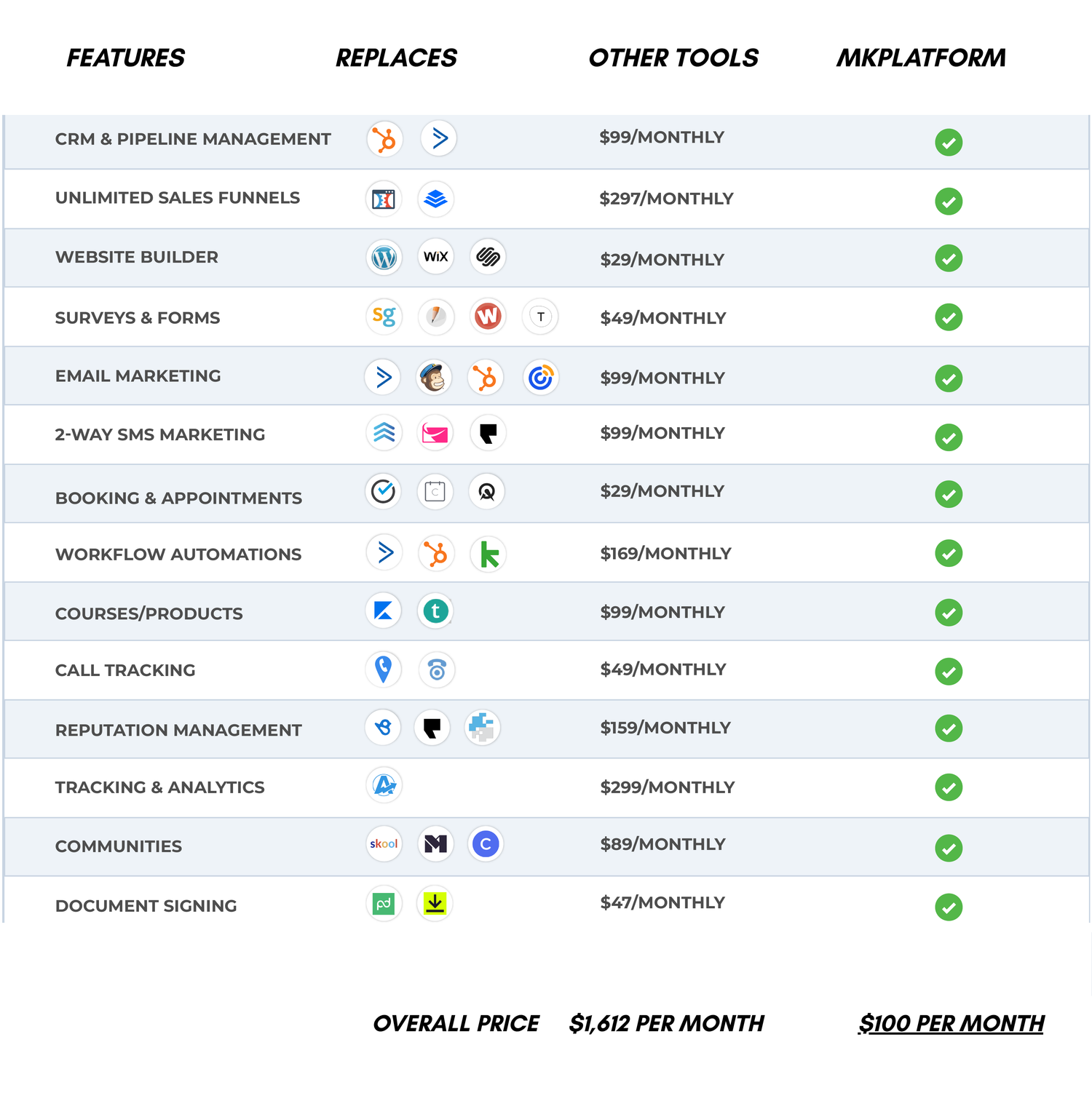Click the green checkmark for Document Signing

(x=949, y=907)
